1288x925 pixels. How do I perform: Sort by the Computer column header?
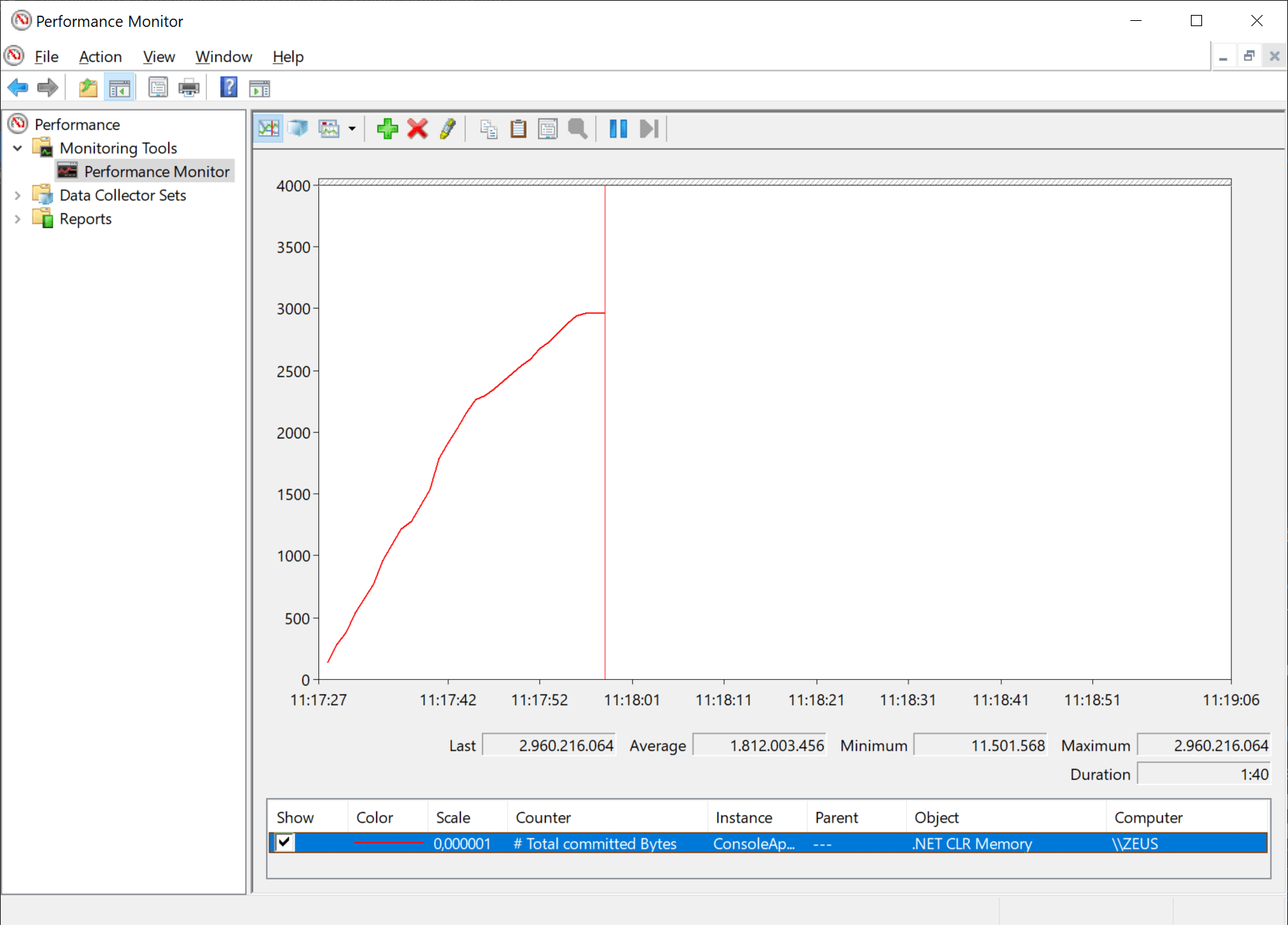(x=1187, y=817)
